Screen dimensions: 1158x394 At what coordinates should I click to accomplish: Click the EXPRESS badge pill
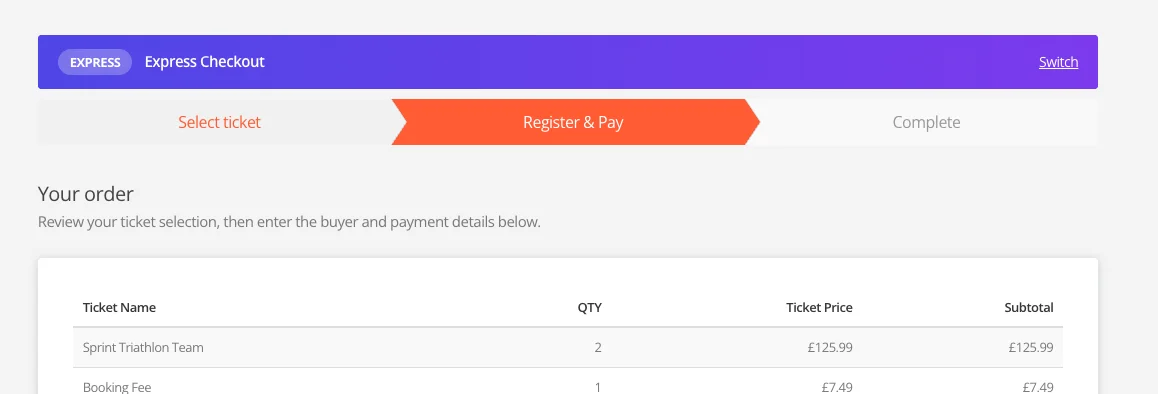pyautogui.click(x=95, y=62)
